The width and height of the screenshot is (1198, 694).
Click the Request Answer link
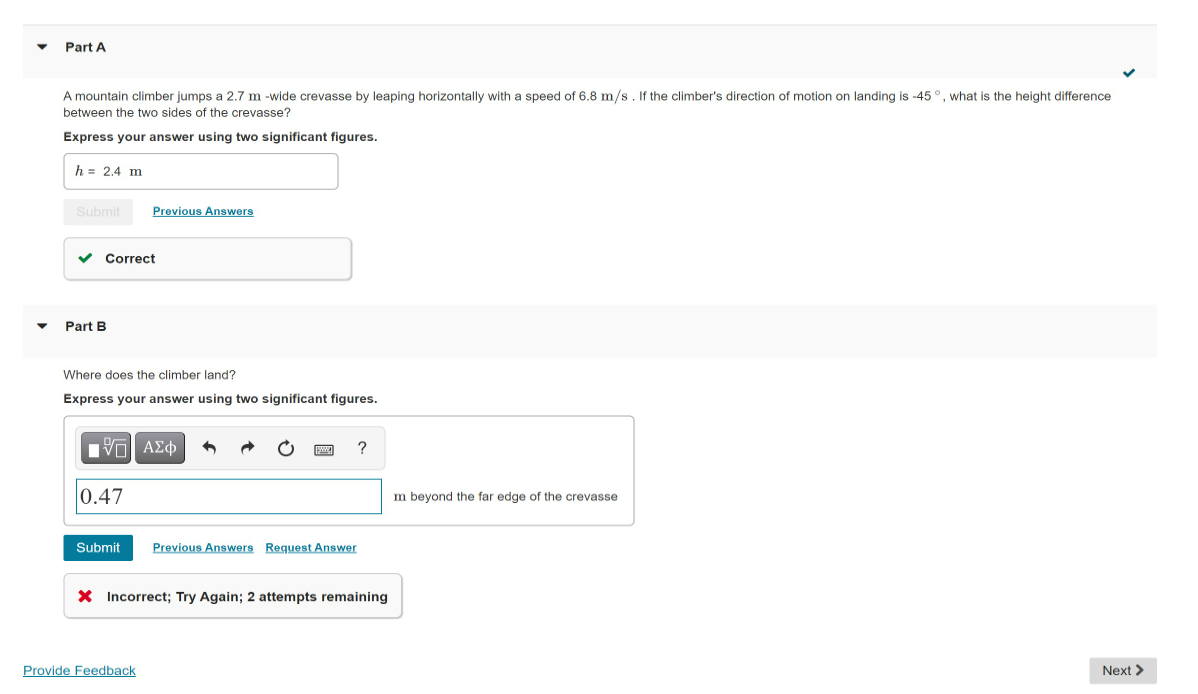pos(311,547)
